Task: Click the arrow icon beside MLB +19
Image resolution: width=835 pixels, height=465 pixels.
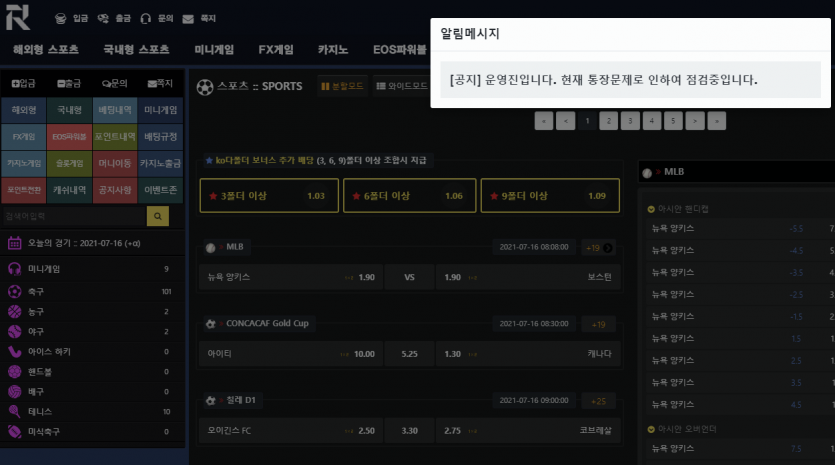Action: coord(608,248)
